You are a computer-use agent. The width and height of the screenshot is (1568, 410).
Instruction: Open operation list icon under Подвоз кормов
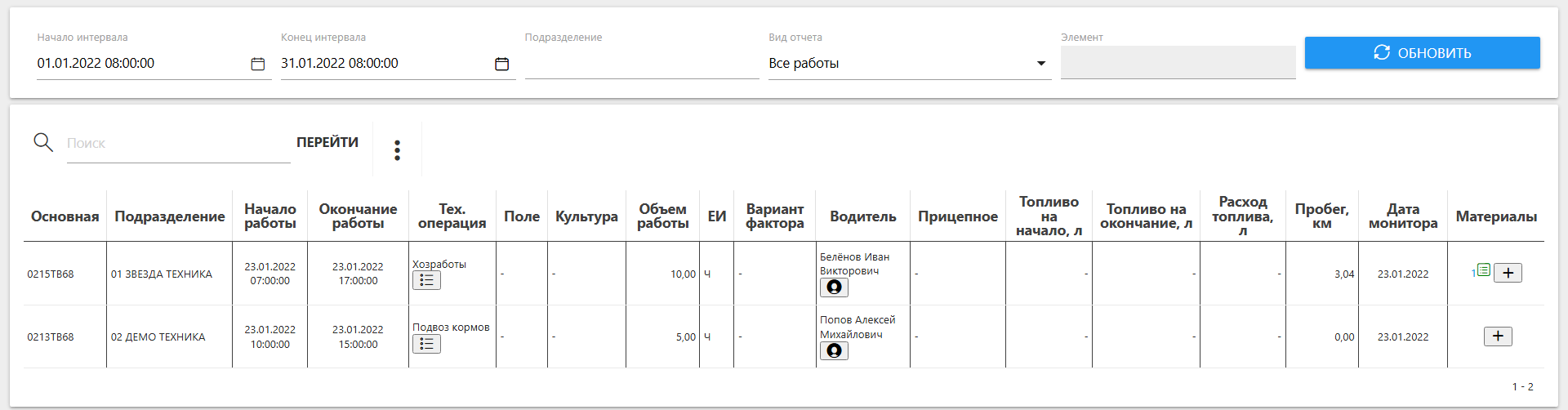pyautogui.click(x=426, y=344)
